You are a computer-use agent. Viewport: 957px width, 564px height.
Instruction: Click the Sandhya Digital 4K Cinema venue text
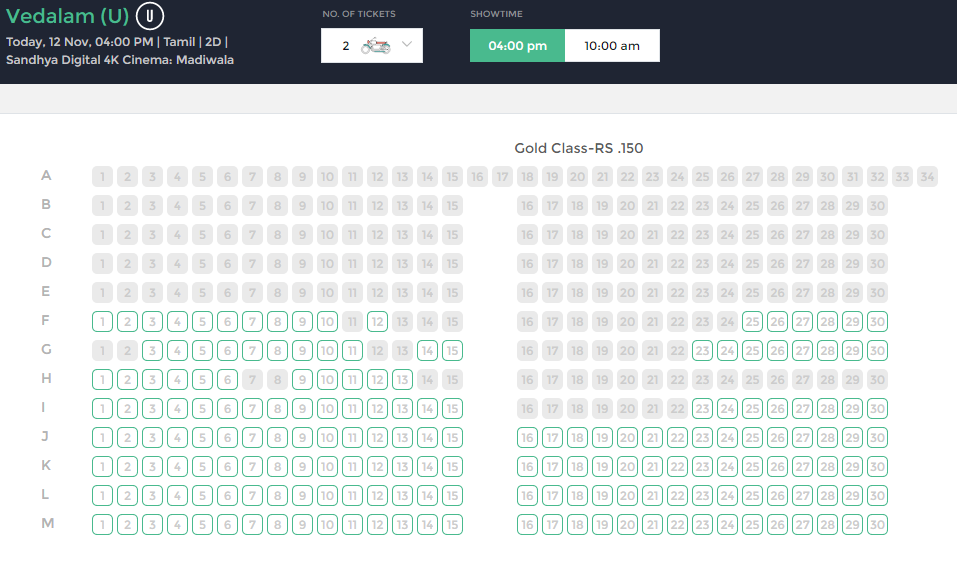click(120, 60)
